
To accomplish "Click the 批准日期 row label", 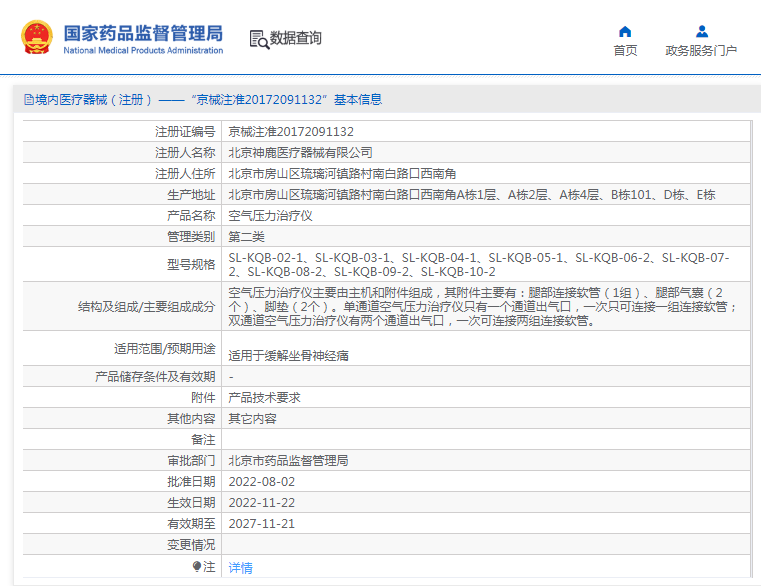I will click(x=191, y=482).
